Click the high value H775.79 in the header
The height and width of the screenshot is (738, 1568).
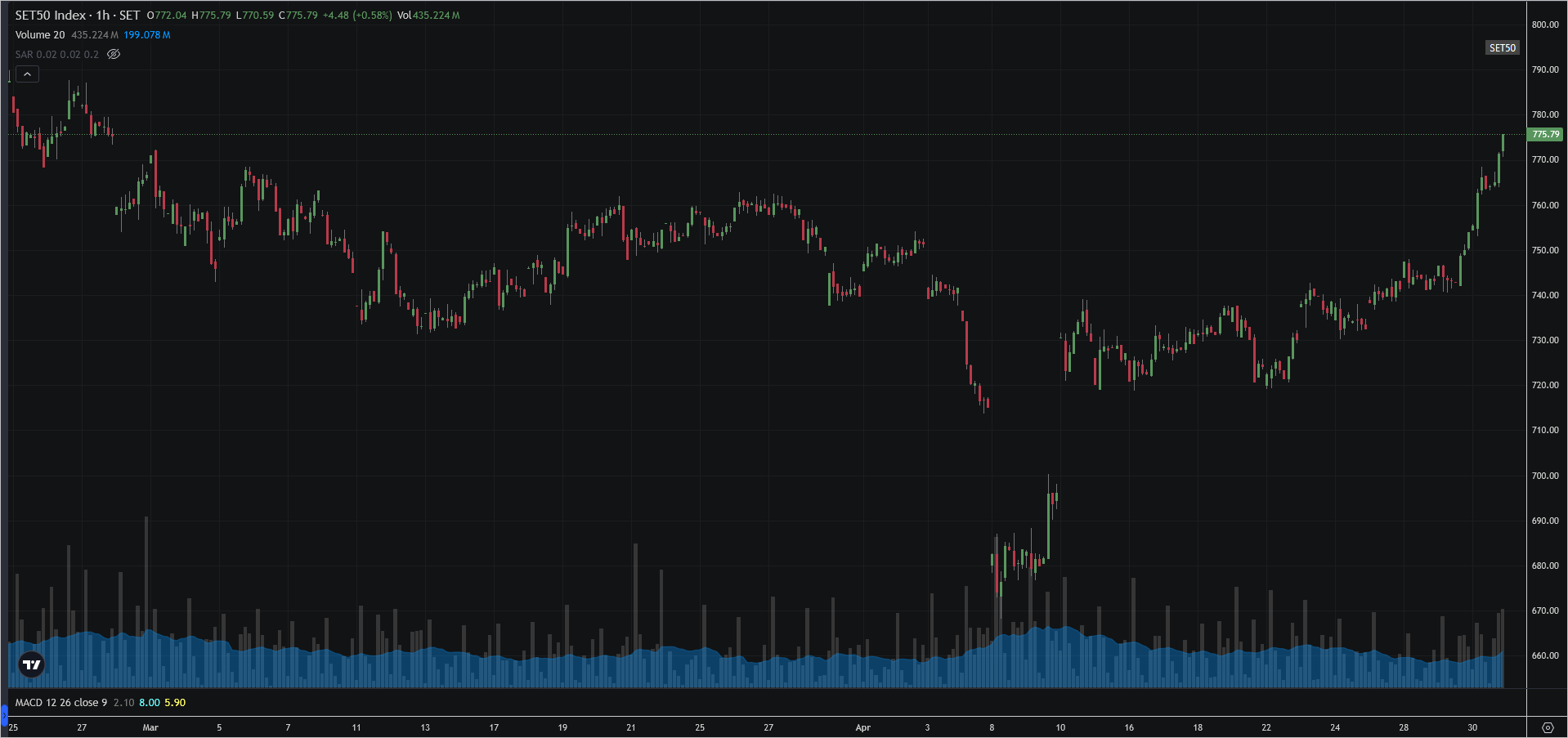[x=211, y=16]
